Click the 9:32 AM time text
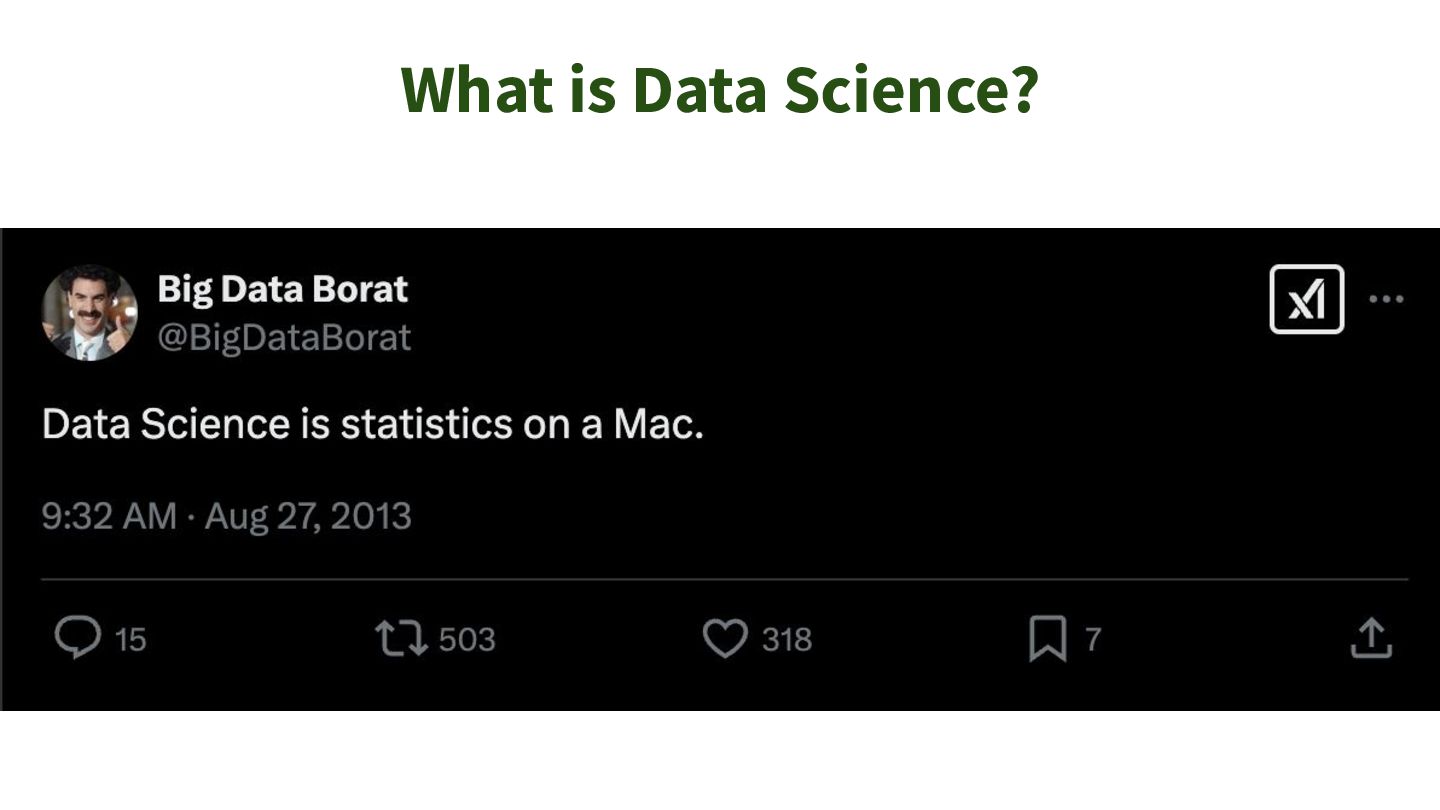 (x=109, y=517)
